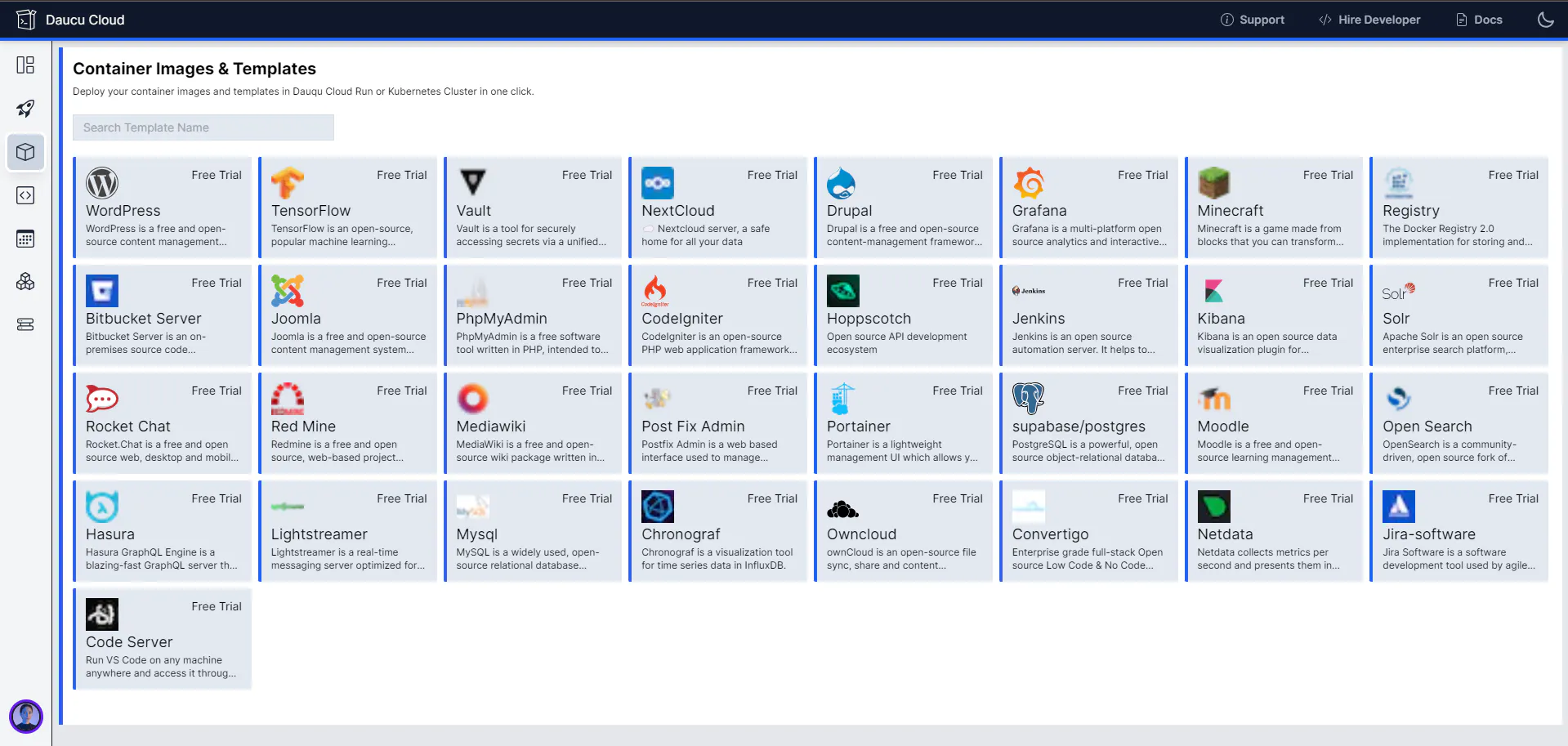Click the TensorFlow logo icon

click(288, 183)
